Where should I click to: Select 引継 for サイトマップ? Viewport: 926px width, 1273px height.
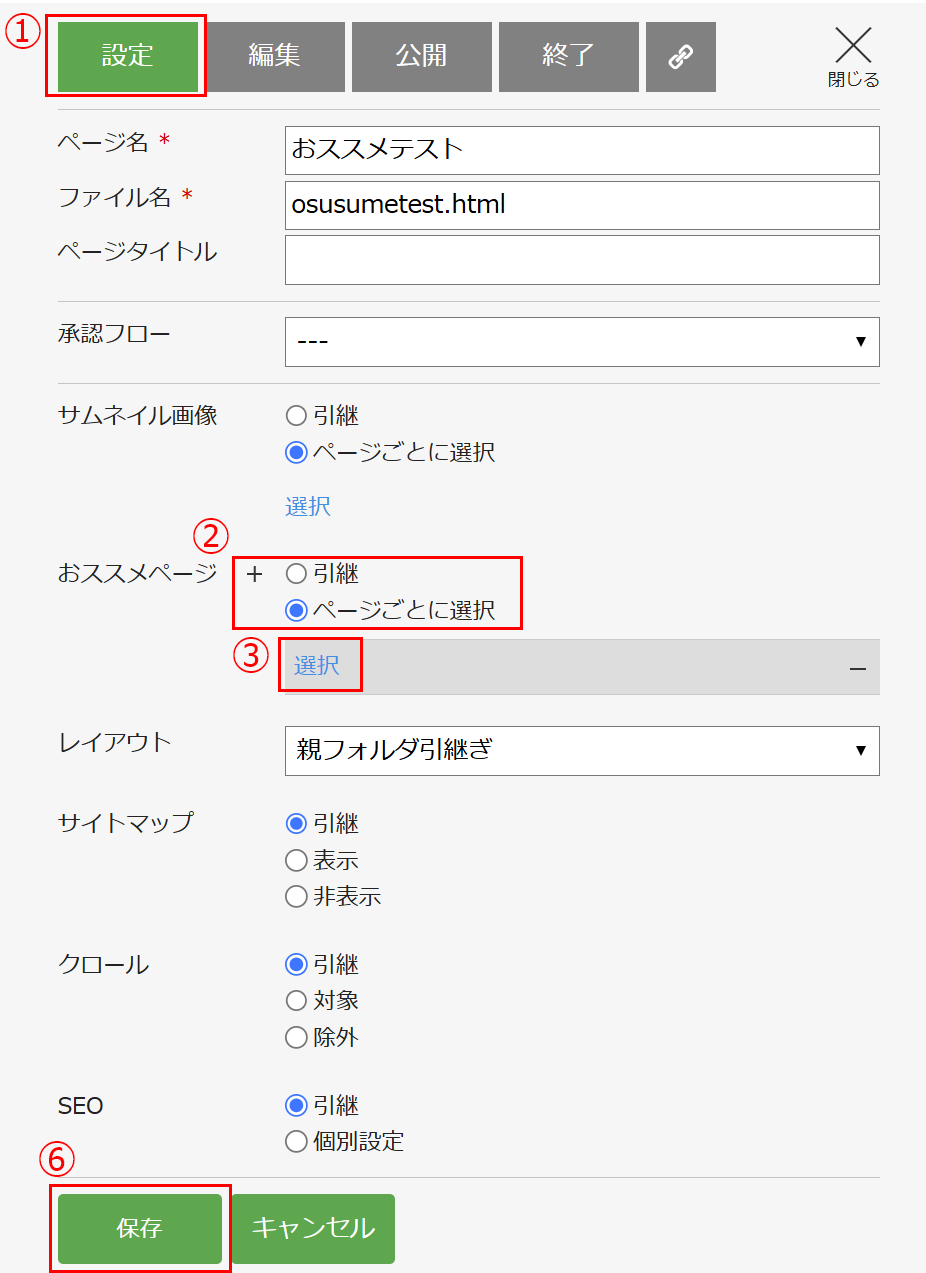pyautogui.click(x=296, y=824)
